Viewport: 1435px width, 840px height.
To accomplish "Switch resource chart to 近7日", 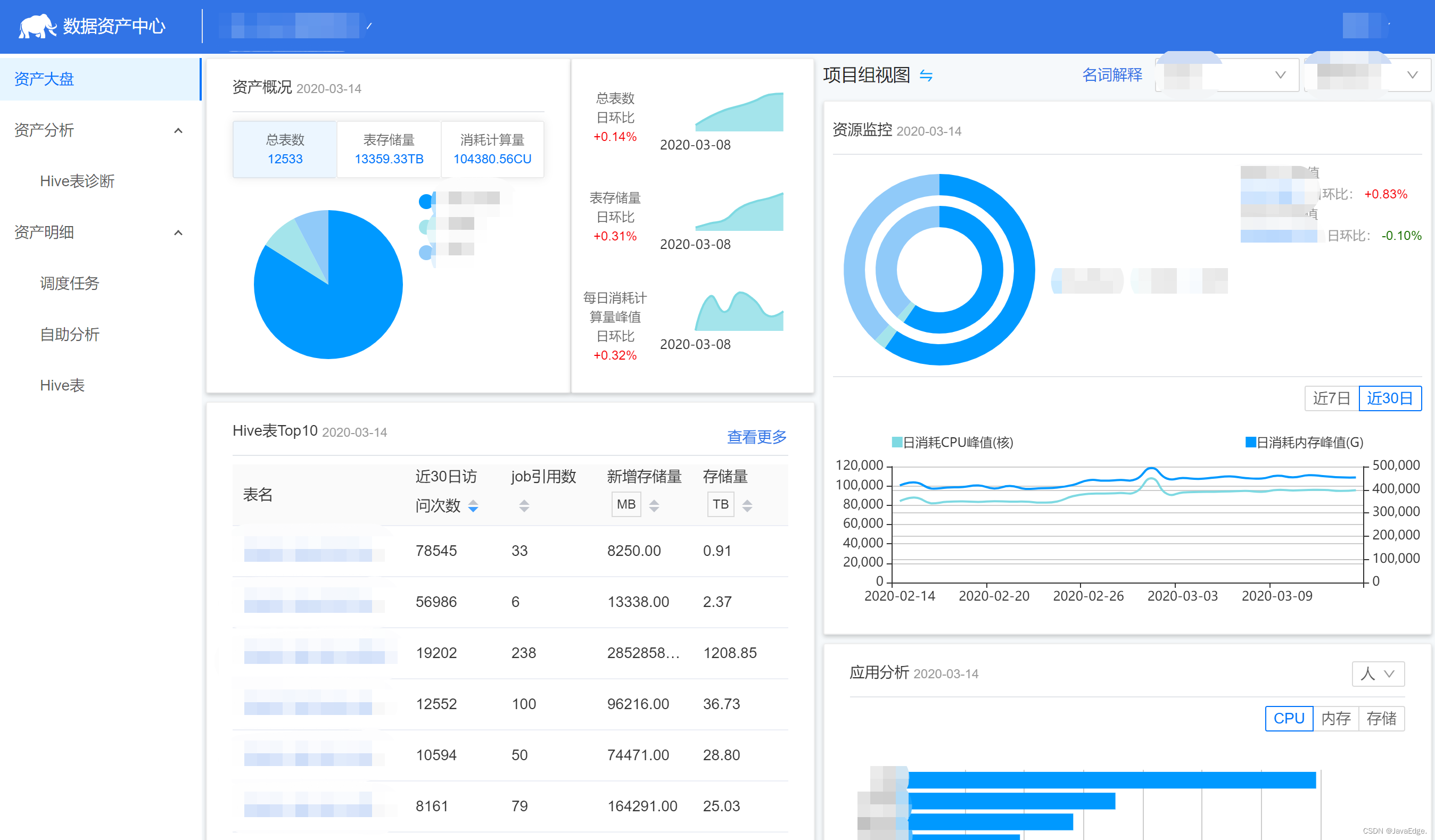I will pos(1331,398).
